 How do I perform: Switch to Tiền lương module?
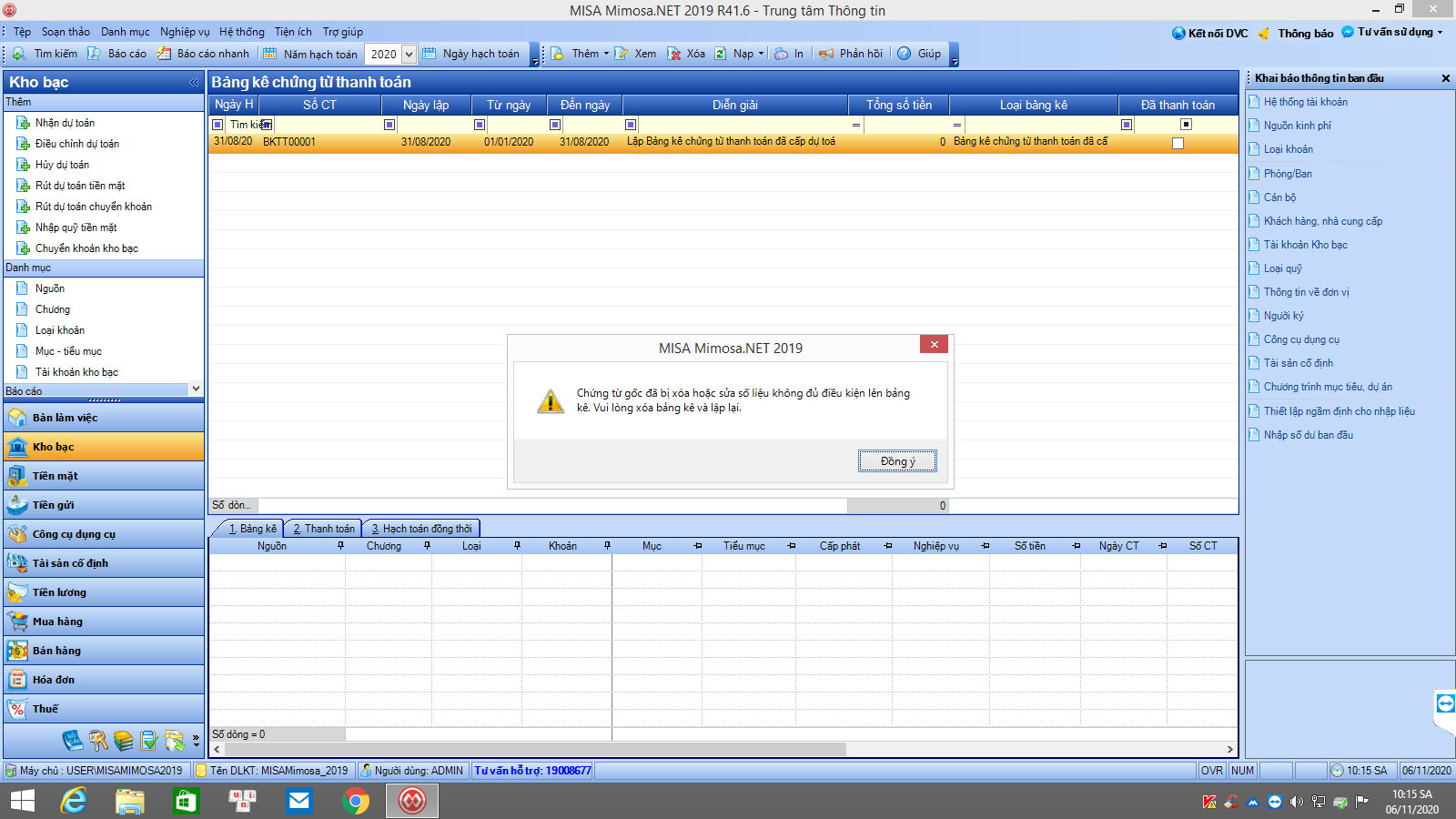[x=104, y=592]
